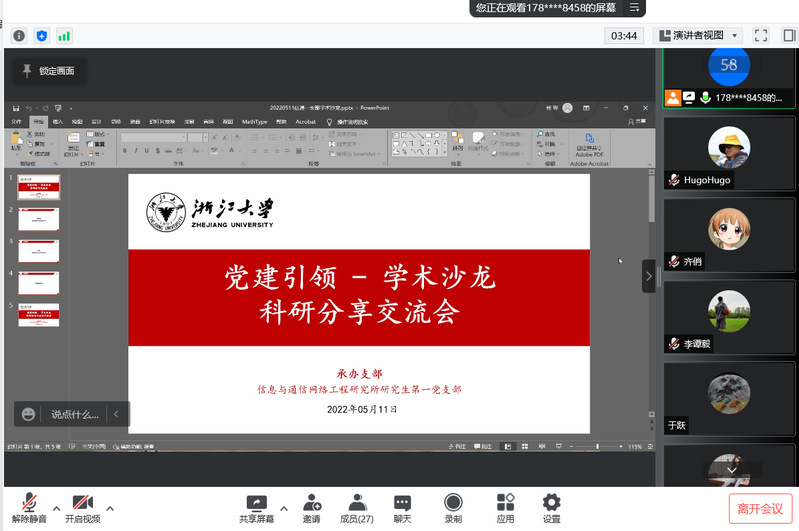
Task: Expand audio options next to 解除静音
Action: click(57, 508)
